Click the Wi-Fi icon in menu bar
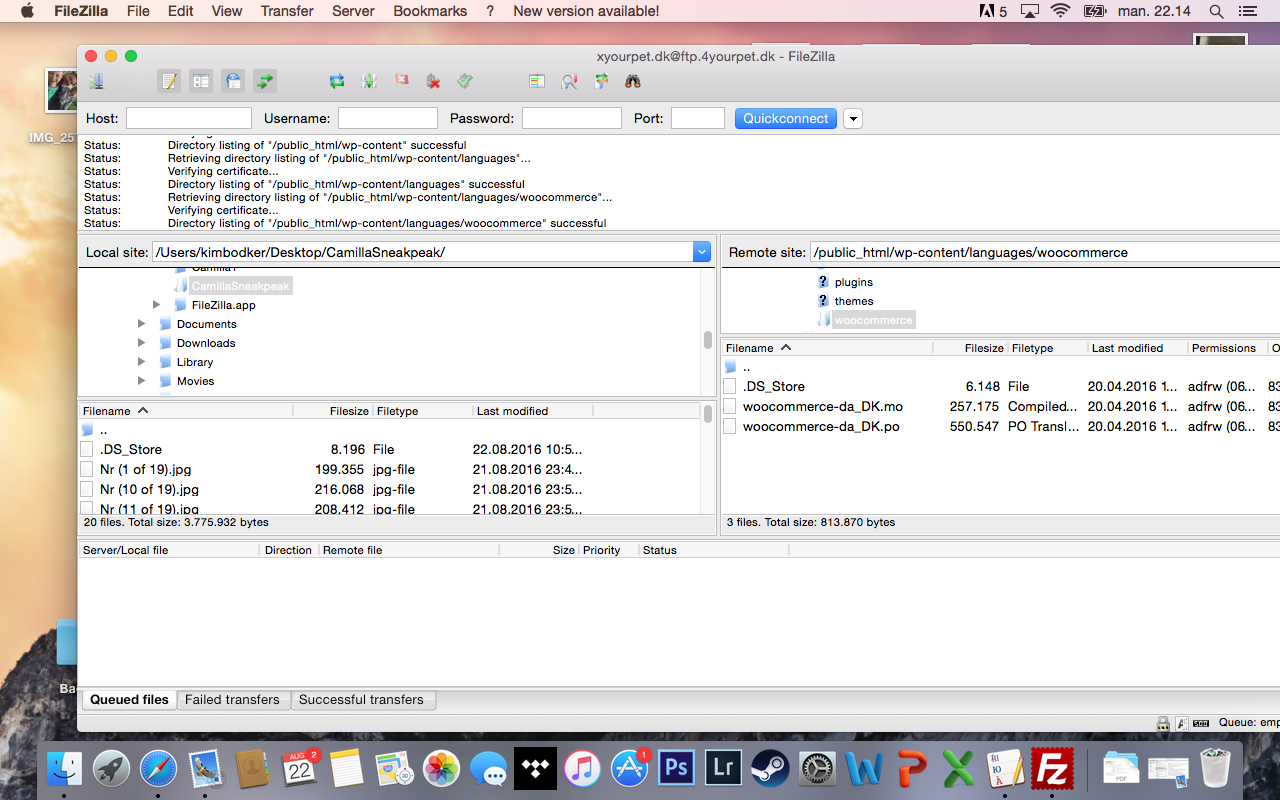The width and height of the screenshot is (1280, 800). point(1061,11)
